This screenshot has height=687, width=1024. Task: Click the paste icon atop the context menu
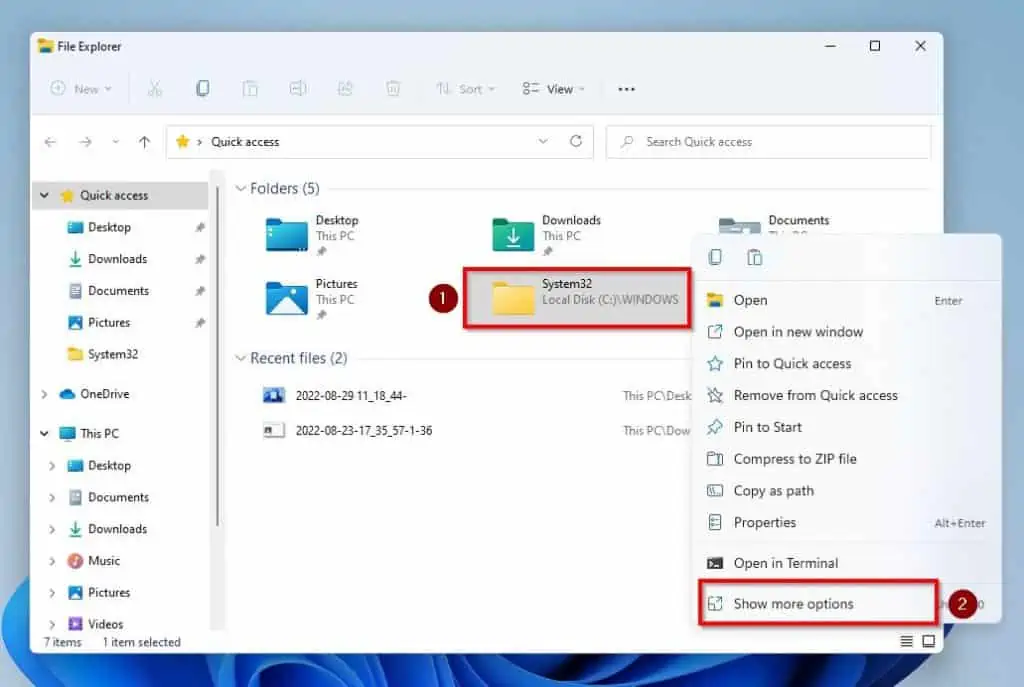pyautogui.click(x=755, y=258)
